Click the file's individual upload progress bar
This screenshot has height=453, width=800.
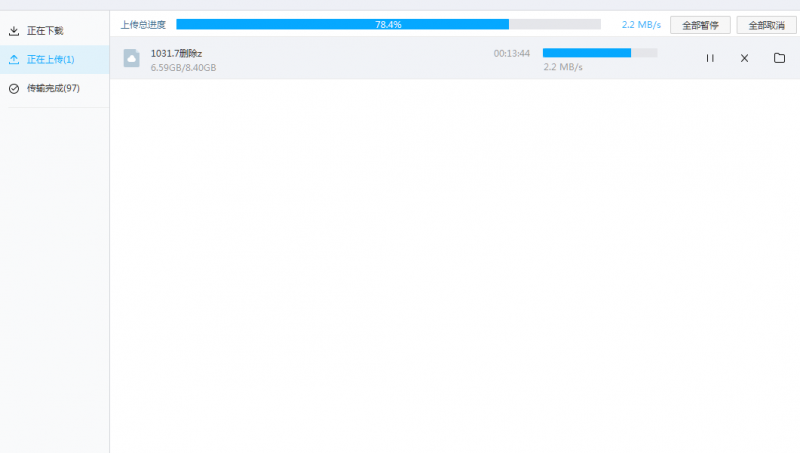pos(599,52)
